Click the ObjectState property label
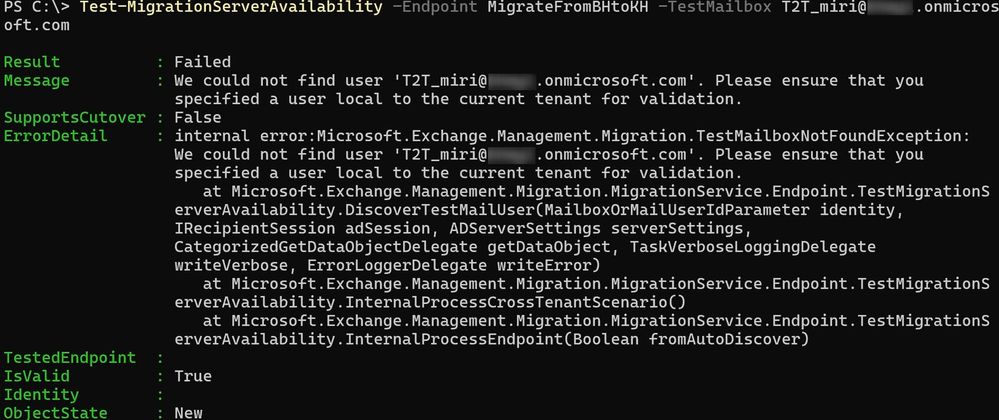 55,412
